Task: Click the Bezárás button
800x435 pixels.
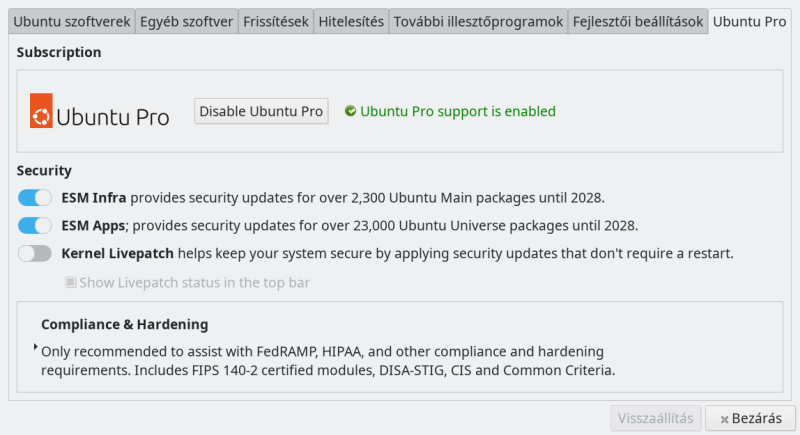Action: click(x=751, y=418)
